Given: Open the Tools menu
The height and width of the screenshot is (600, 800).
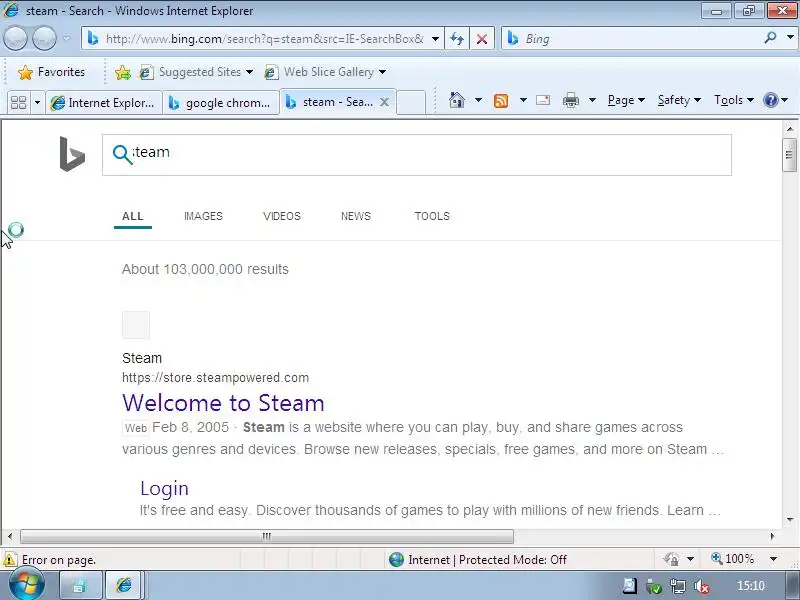Looking at the screenshot, I should coord(734,100).
